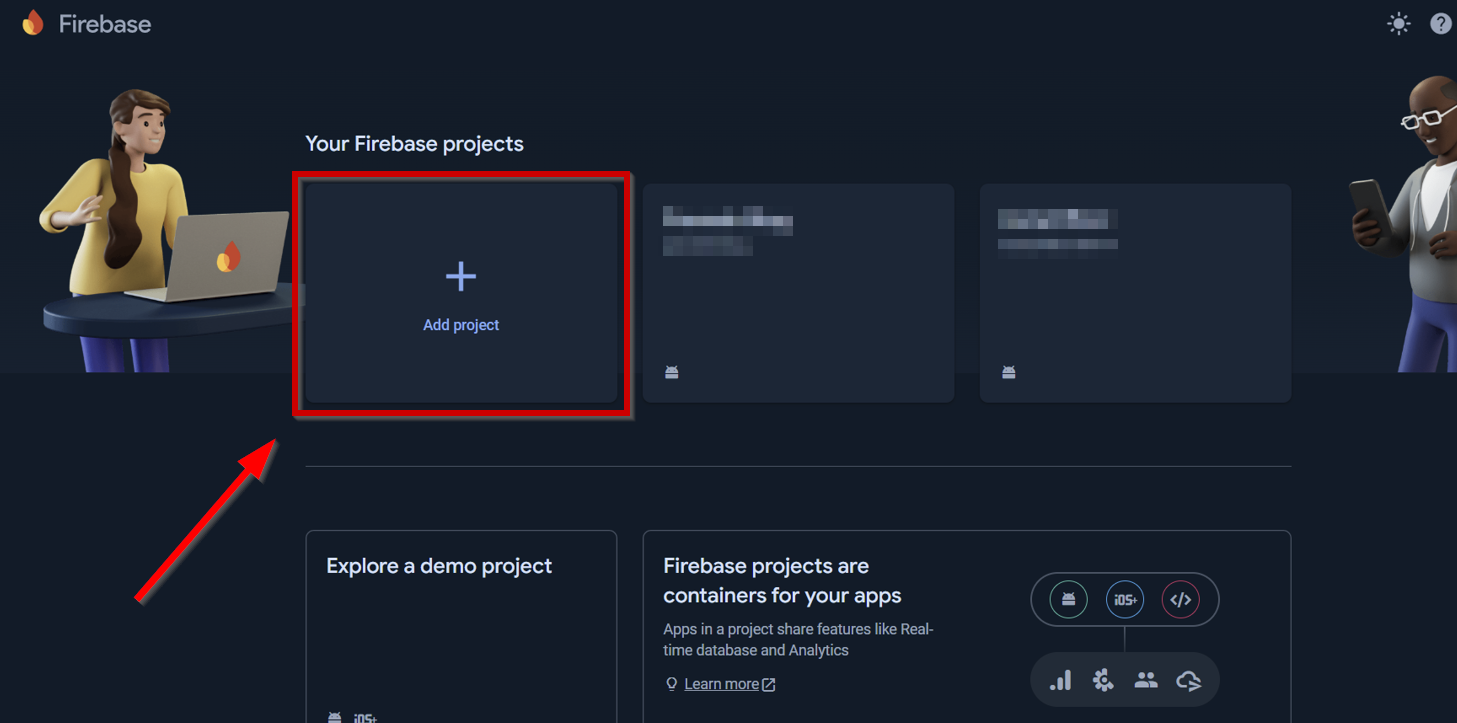Click the Analytics bar chart icon
1457x723 pixels.
coord(1059,680)
